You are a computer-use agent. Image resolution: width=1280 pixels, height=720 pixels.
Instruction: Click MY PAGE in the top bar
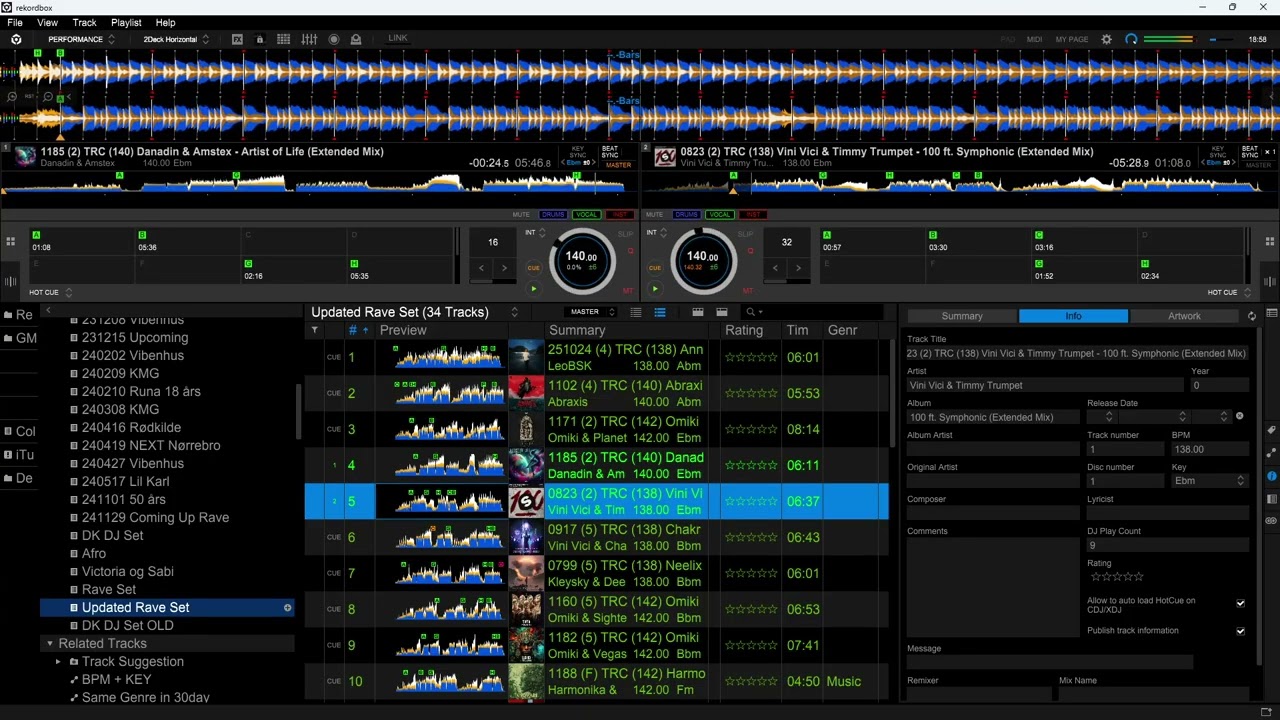[x=1071, y=40]
